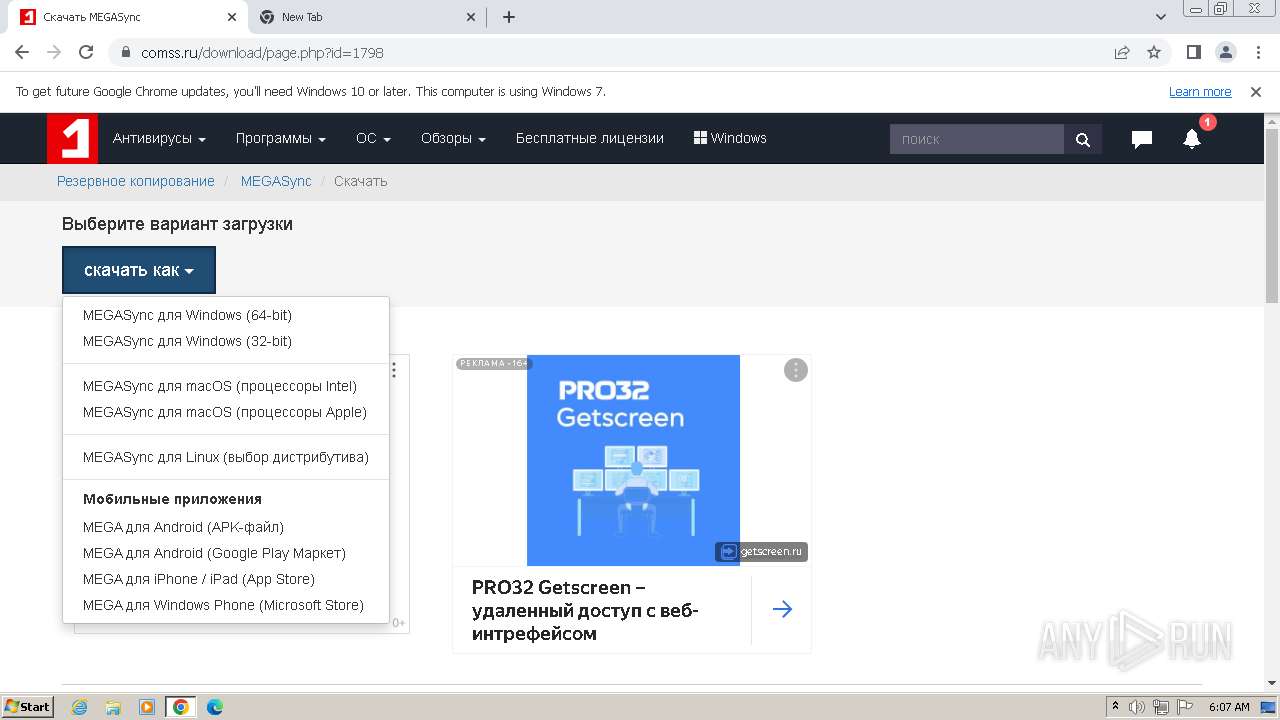Open File Explorer from the taskbar
Screen dimensions: 1280x720
(x=113, y=707)
